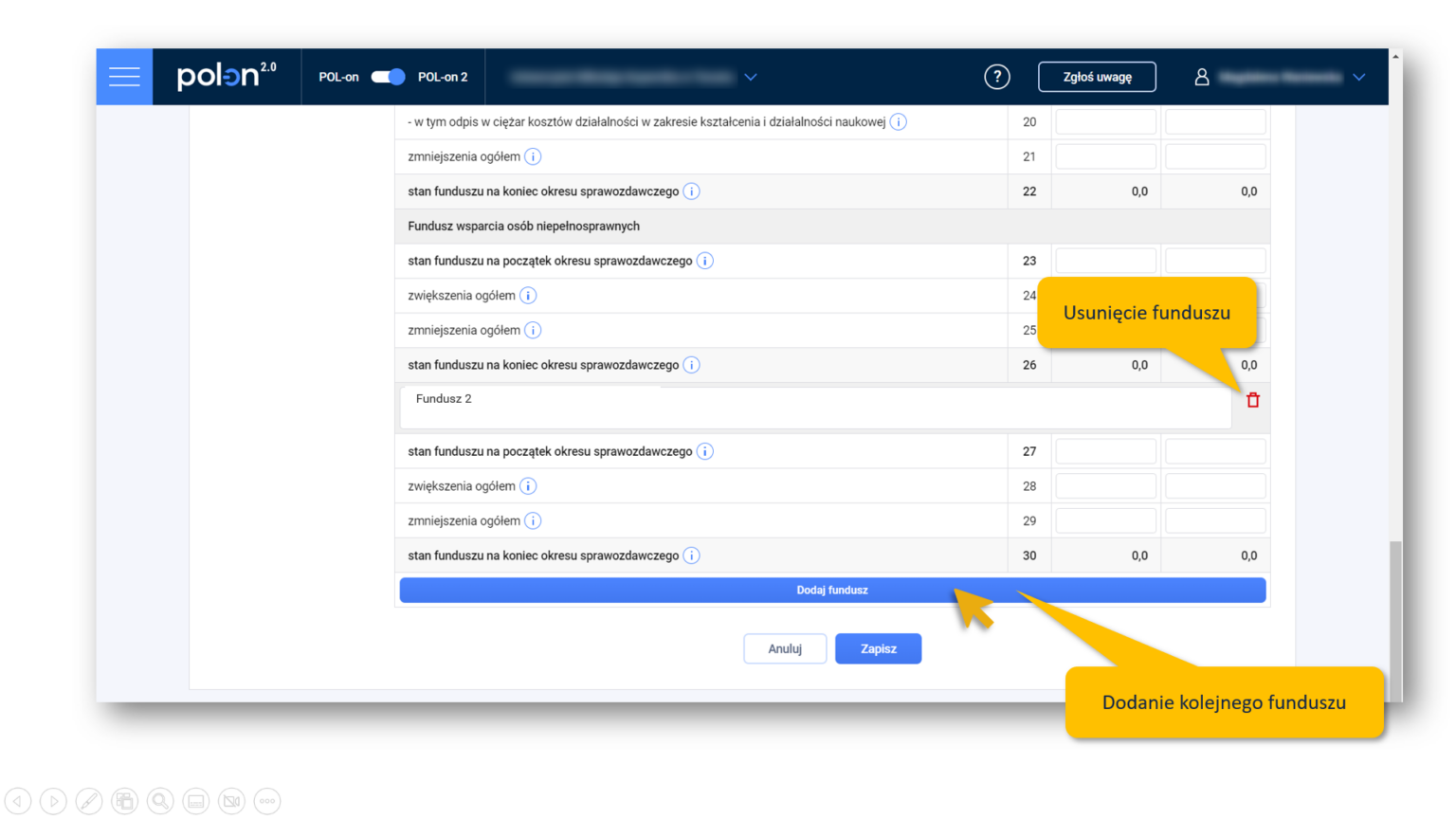
Task: Focus second-column input in row 28
Action: tap(1215, 486)
